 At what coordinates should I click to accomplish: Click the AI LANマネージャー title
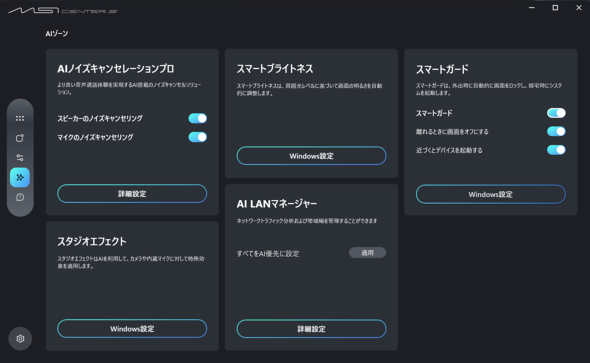pos(277,204)
